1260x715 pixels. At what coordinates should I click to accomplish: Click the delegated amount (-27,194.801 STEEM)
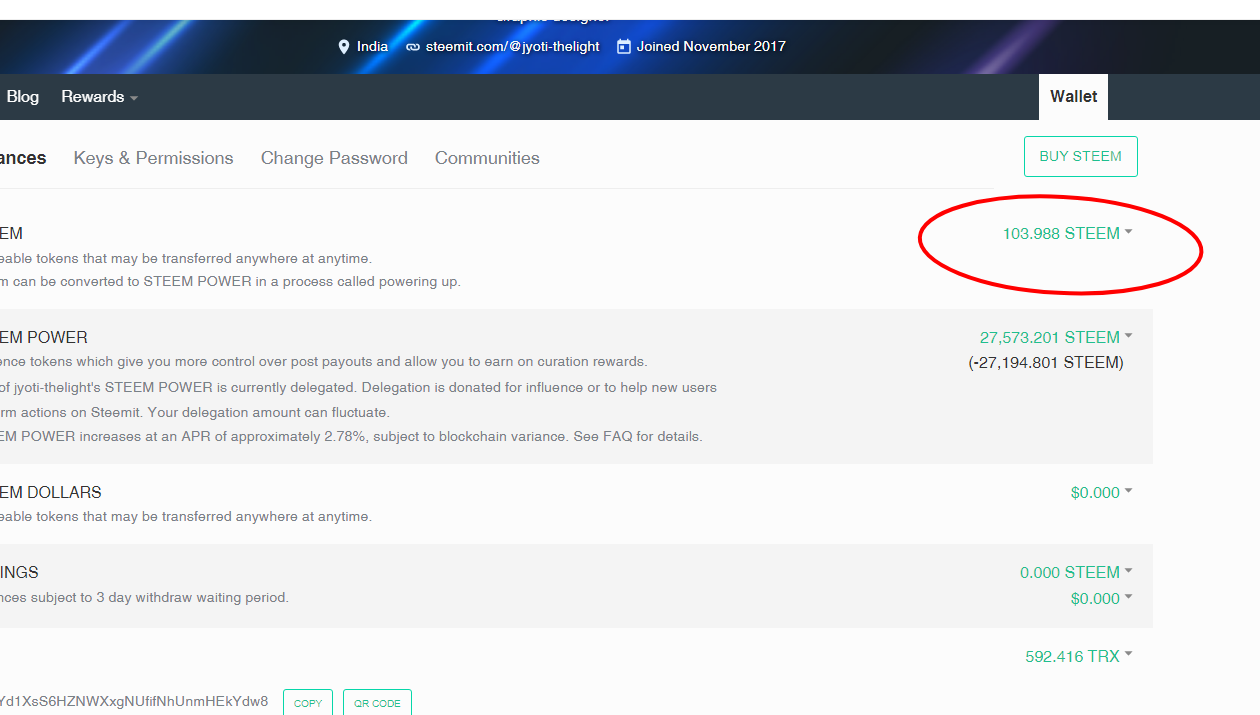click(1046, 362)
